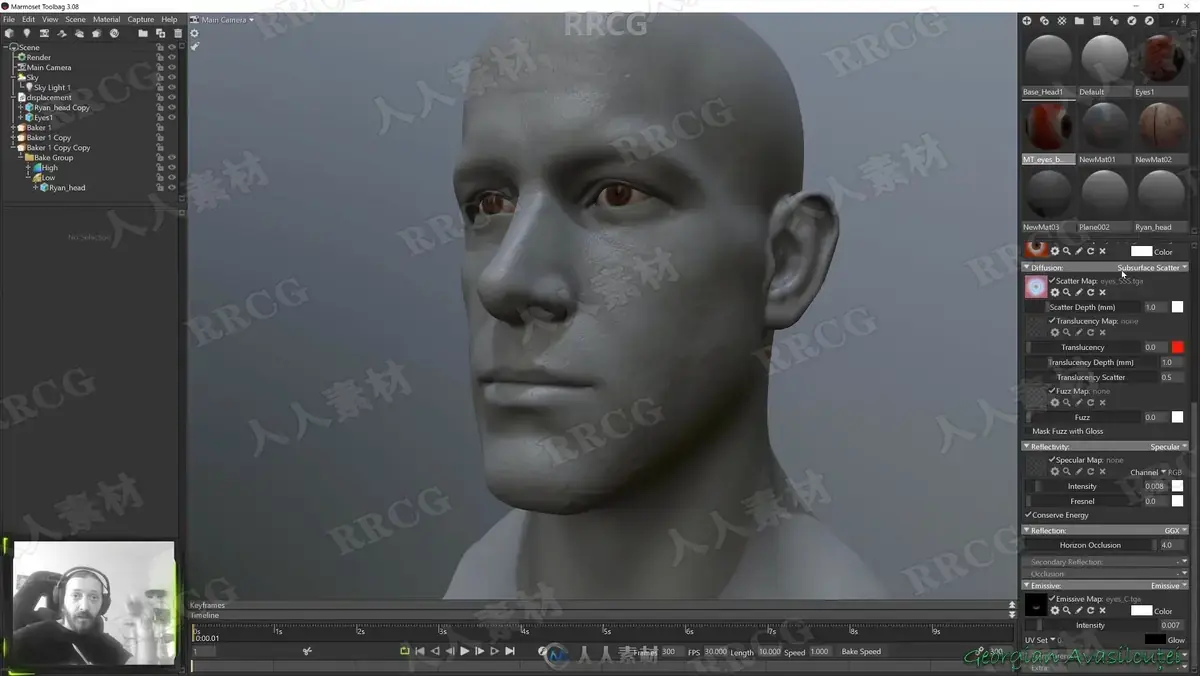Reload the Emissive Map texture

point(1091,610)
